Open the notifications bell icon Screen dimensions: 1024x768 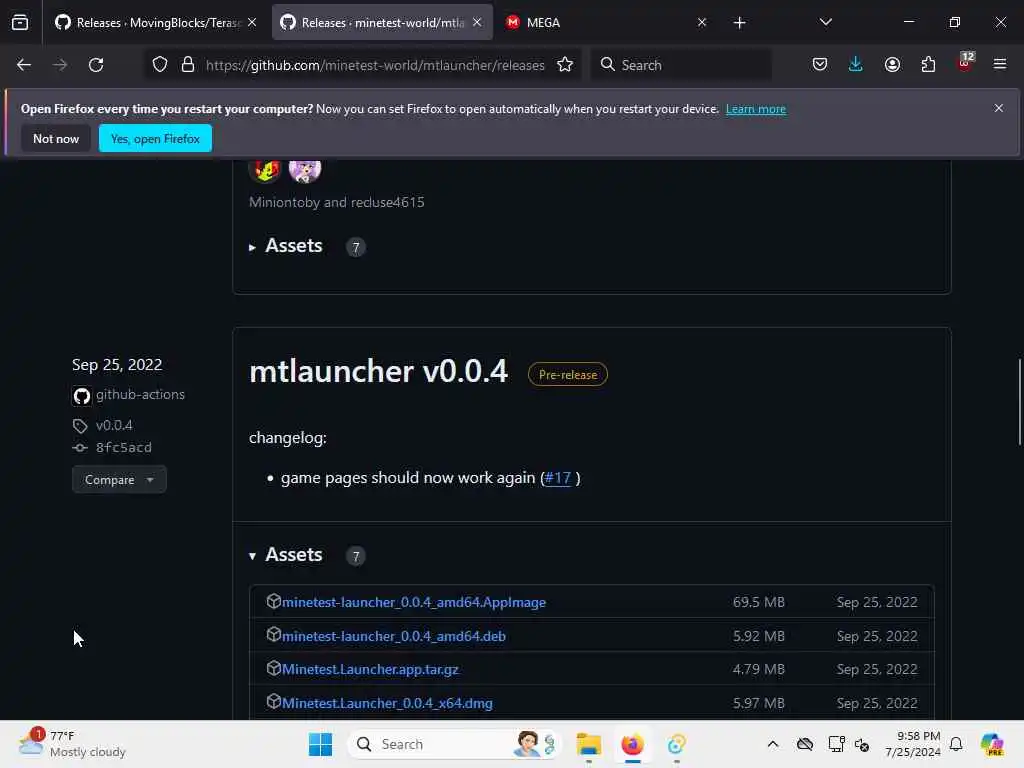(956, 744)
